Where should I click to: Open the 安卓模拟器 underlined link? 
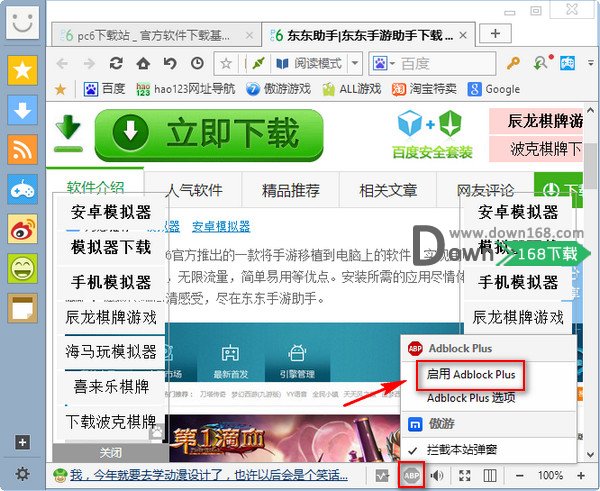click(221, 227)
